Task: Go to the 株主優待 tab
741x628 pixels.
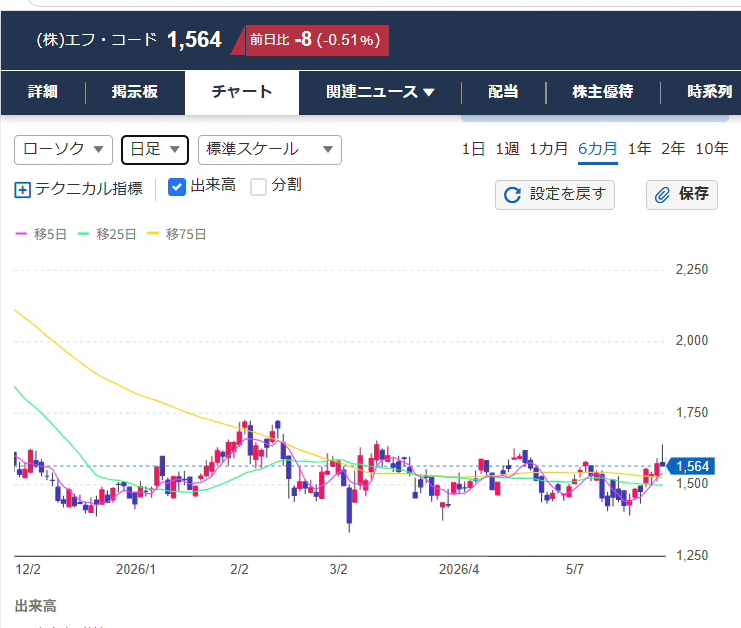Action: [603, 92]
